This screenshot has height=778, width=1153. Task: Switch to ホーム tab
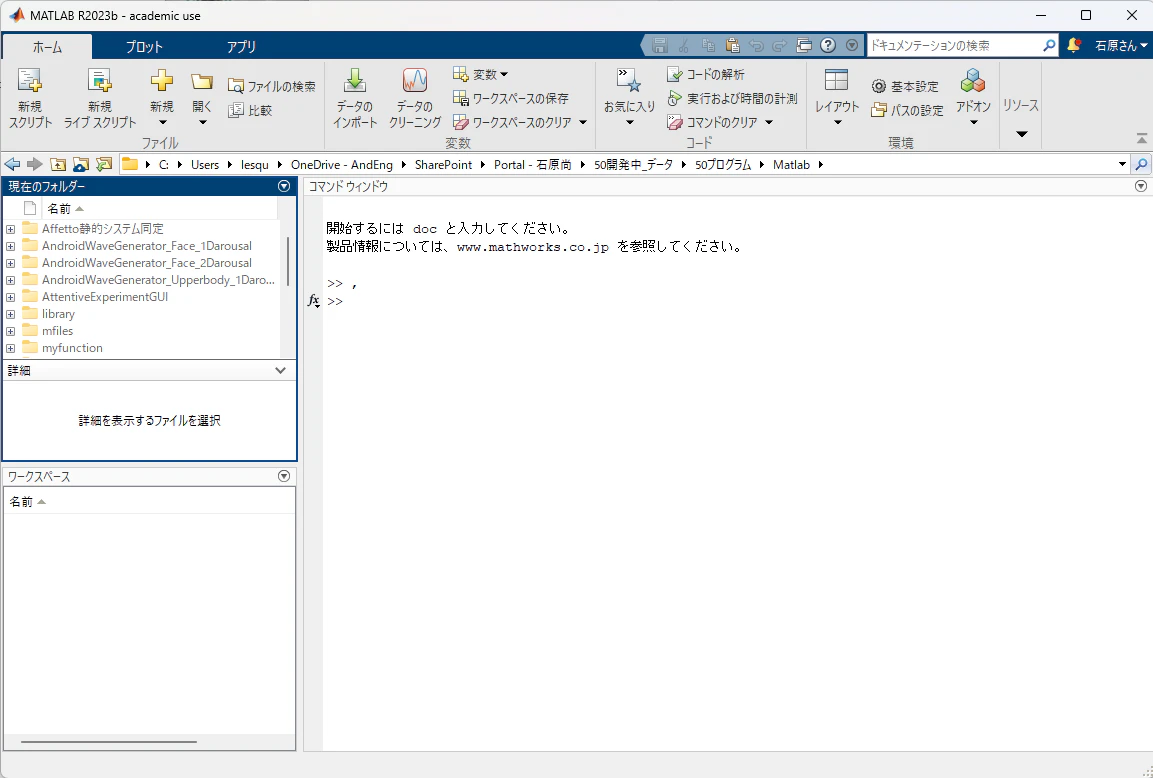click(47, 46)
